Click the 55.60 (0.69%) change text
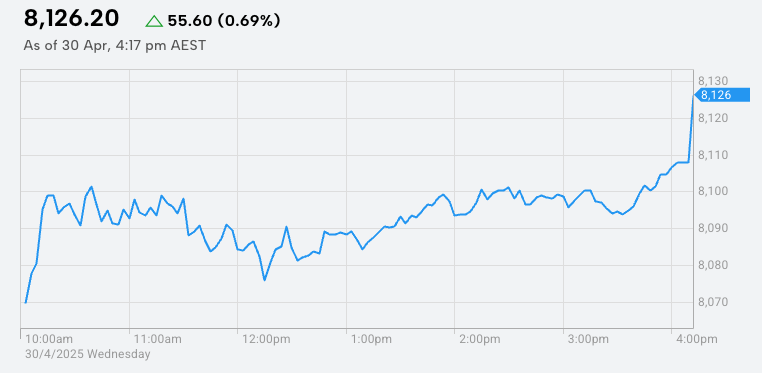Viewport: 762px width, 373px height. click(x=224, y=21)
